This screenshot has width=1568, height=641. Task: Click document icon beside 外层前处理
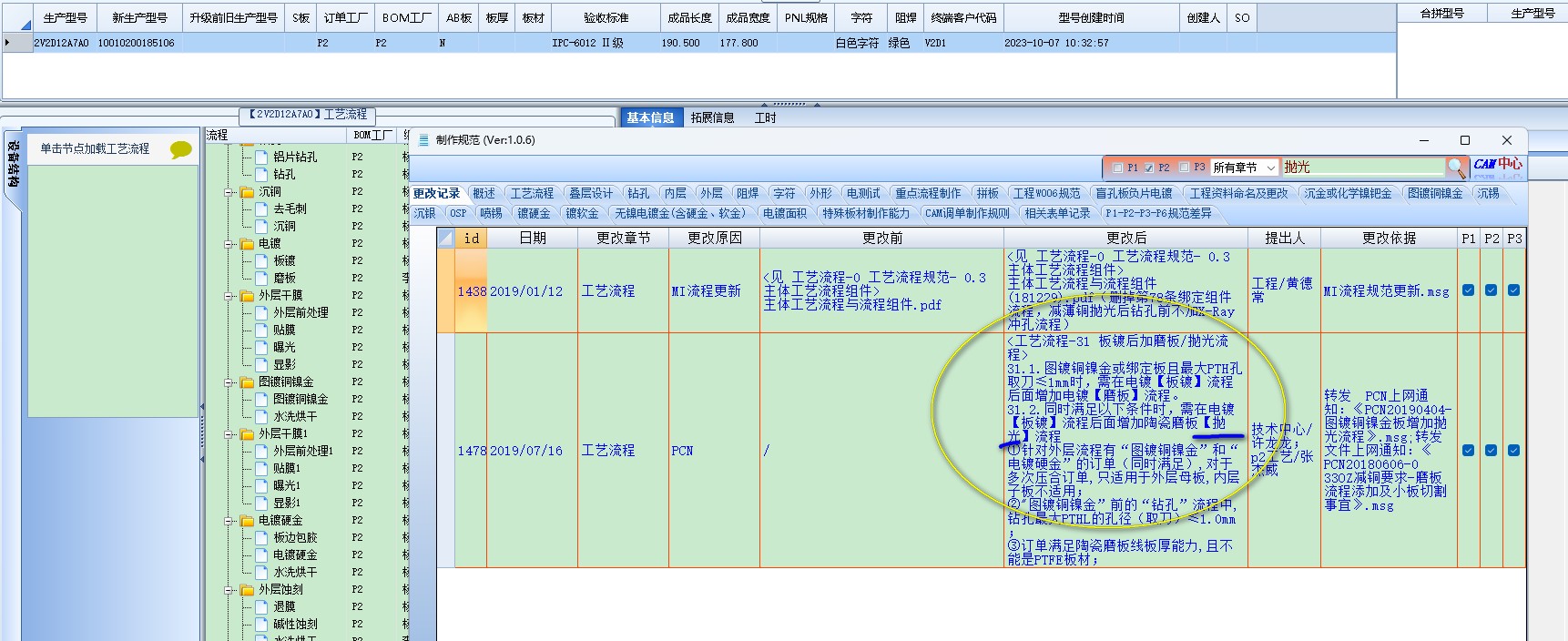(x=262, y=313)
